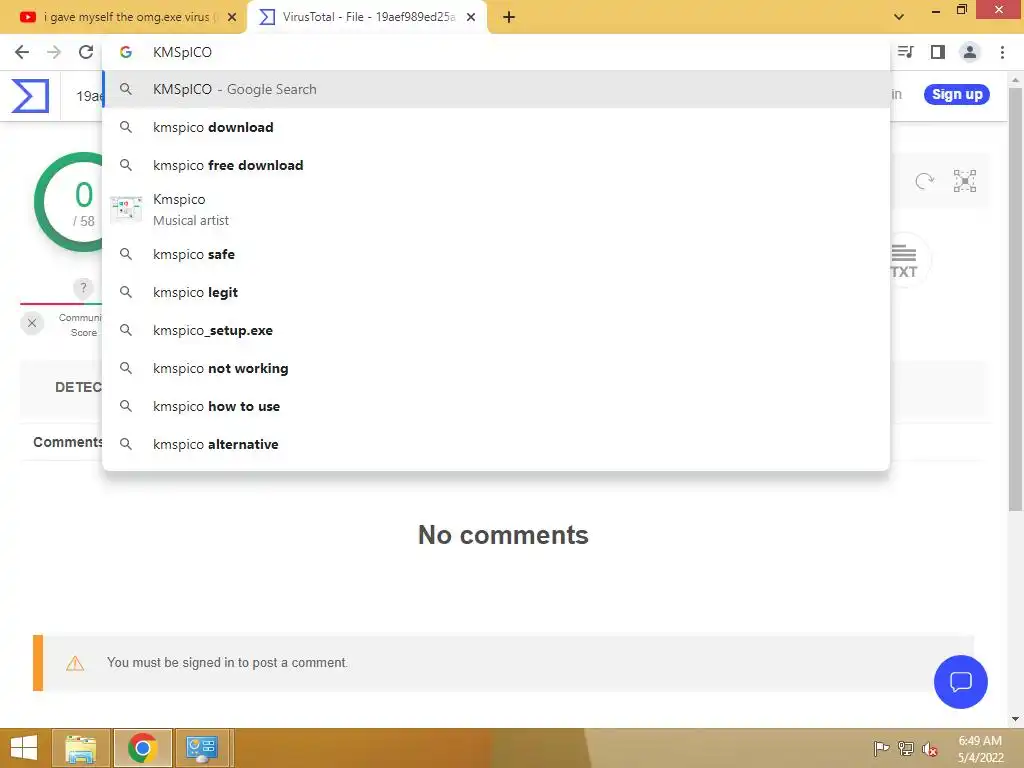Click the Action Center flag tray icon
1024x768 pixels.
click(x=881, y=748)
